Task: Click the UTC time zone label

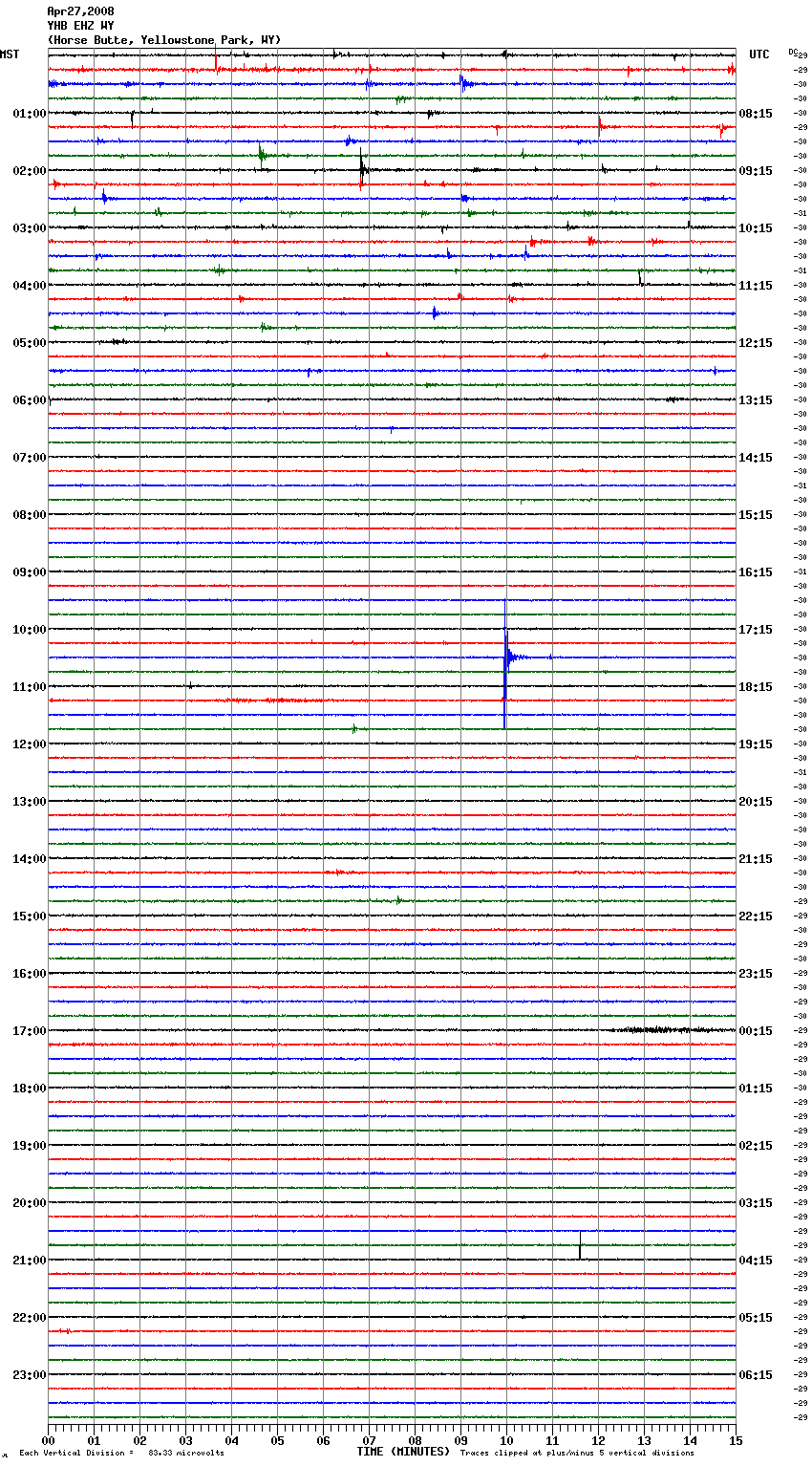Action: pos(759,54)
